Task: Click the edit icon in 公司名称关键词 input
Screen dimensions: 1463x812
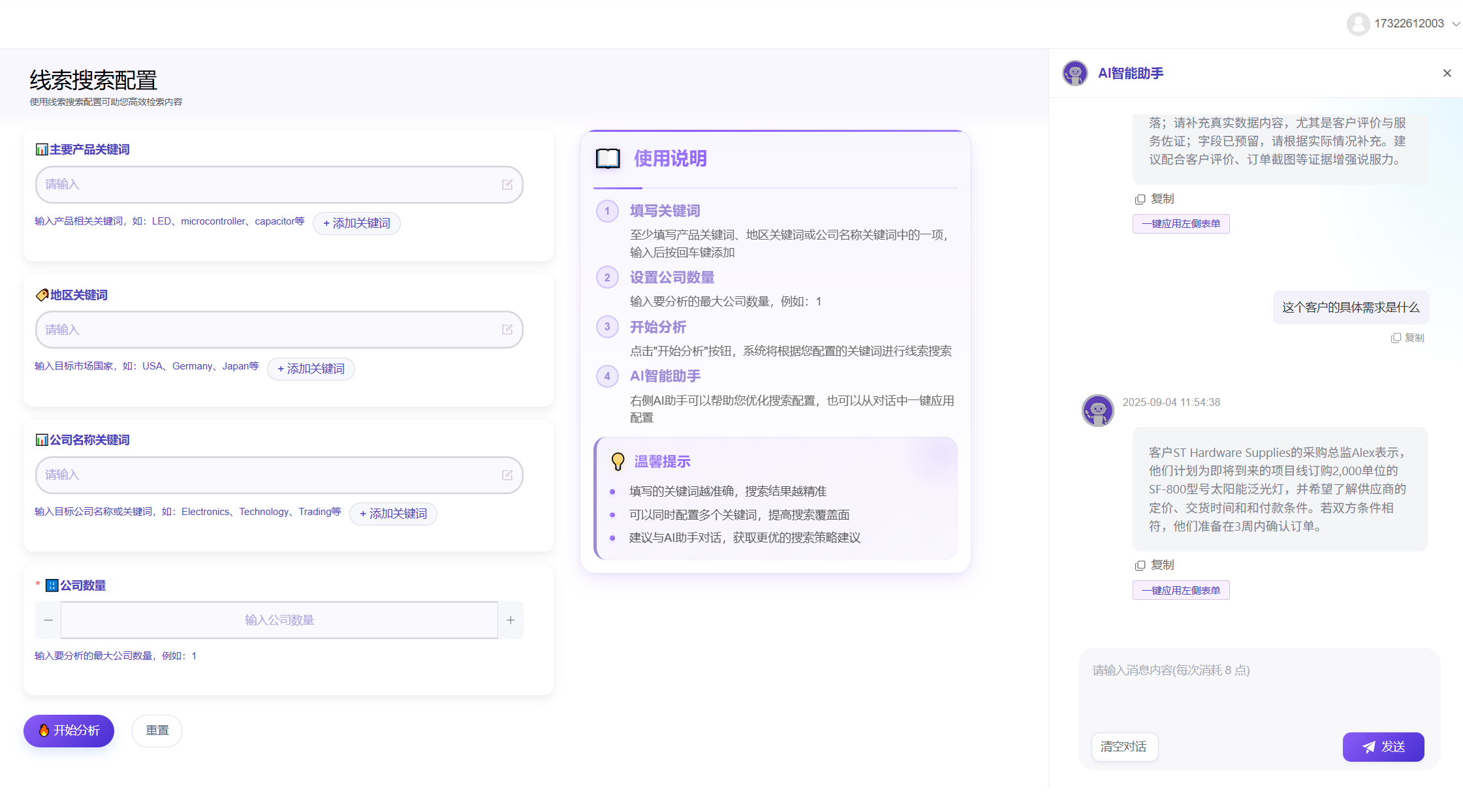Action: [507, 475]
